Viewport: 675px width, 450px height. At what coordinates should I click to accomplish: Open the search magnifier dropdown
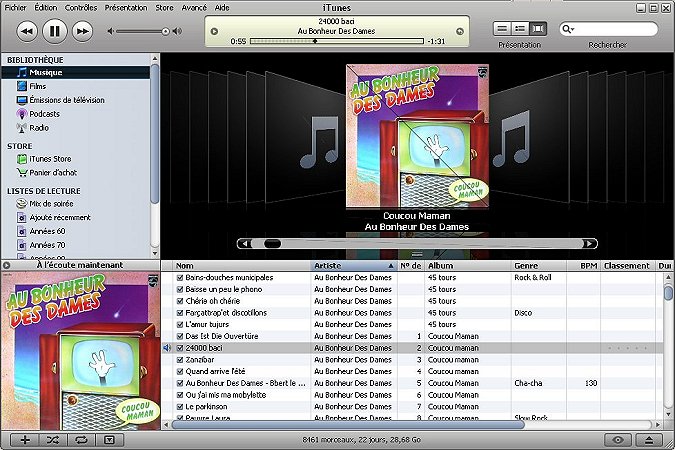[x=568, y=29]
